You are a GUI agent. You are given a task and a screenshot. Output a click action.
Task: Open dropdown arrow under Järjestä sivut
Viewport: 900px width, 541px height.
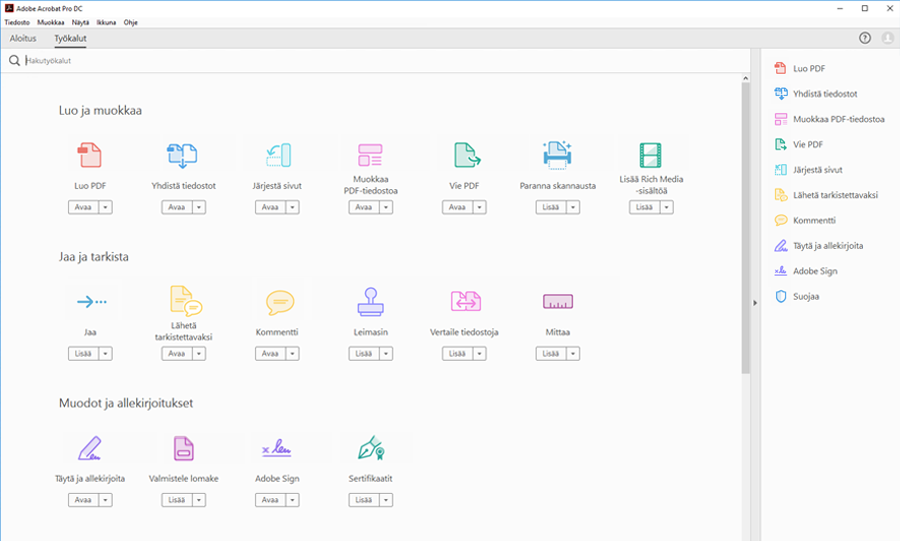coord(293,207)
